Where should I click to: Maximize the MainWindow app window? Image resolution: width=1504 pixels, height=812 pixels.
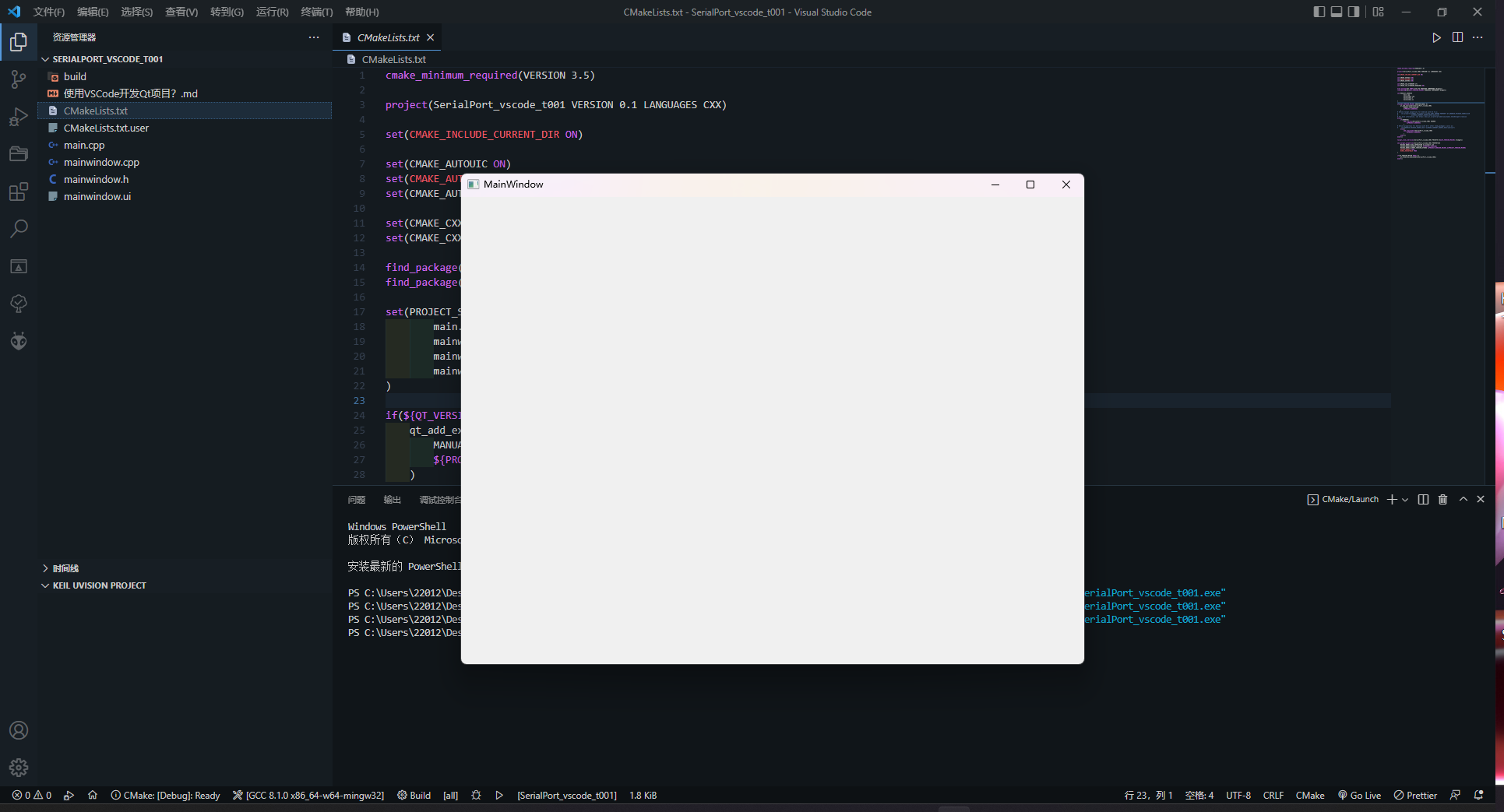1030,185
